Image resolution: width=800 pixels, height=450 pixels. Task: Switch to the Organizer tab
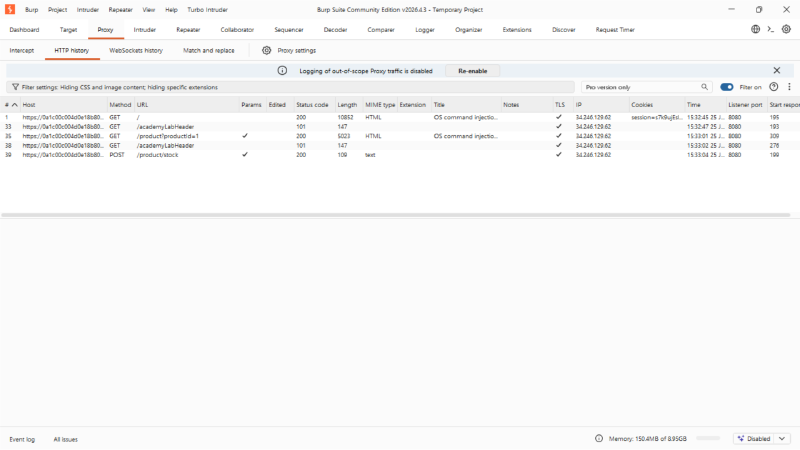click(468, 30)
